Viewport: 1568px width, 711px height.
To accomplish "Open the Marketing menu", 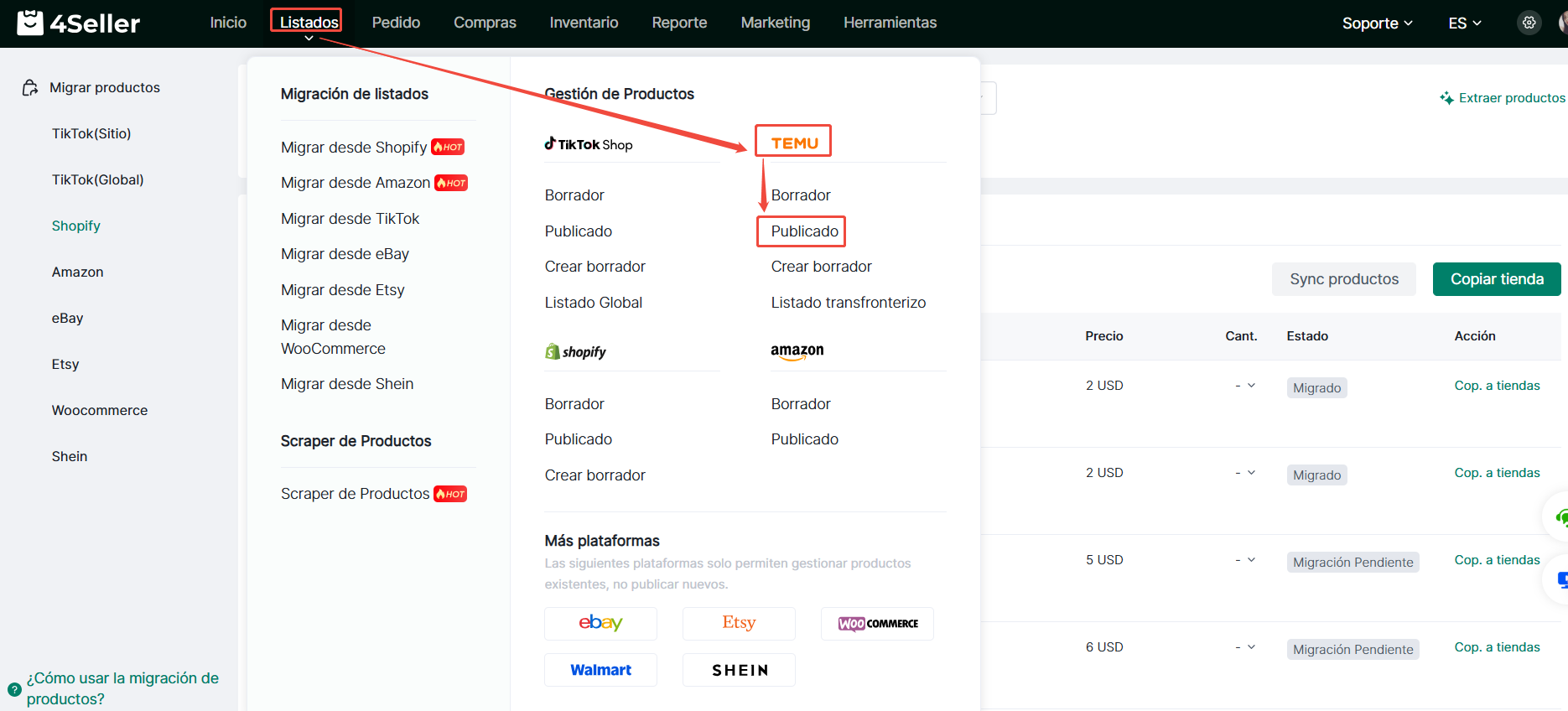I will 775,23.
